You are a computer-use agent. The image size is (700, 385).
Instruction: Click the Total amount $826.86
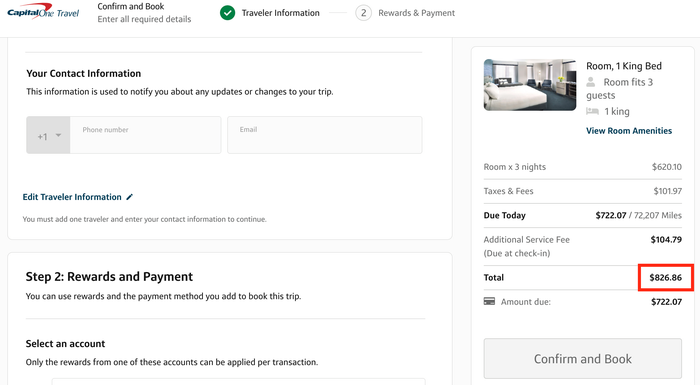tap(666, 277)
